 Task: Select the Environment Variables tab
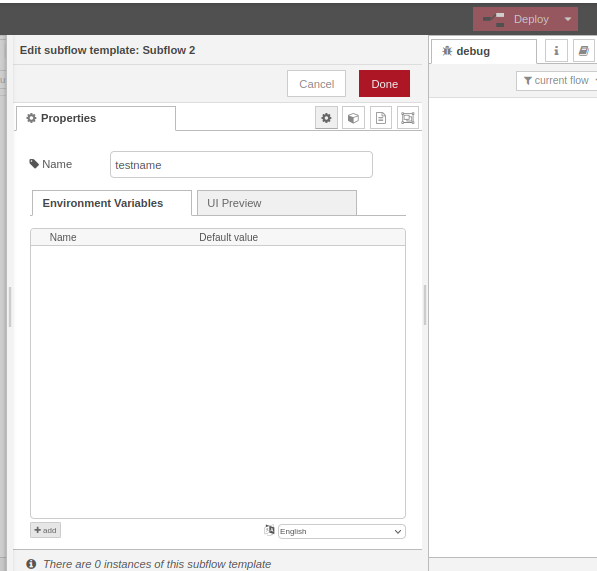[112, 203]
